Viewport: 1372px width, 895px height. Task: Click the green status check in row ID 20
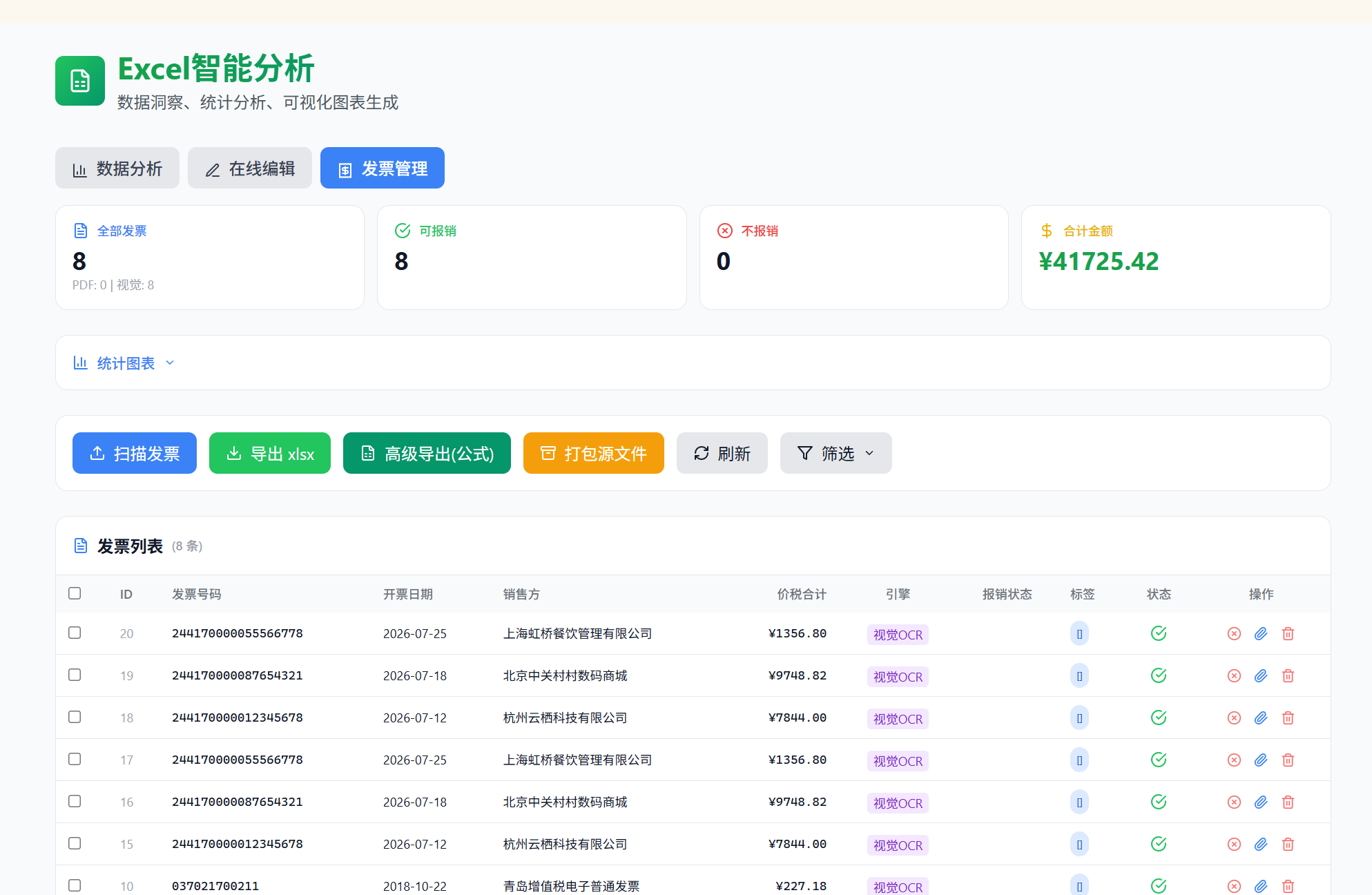click(x=1159, y=633)
